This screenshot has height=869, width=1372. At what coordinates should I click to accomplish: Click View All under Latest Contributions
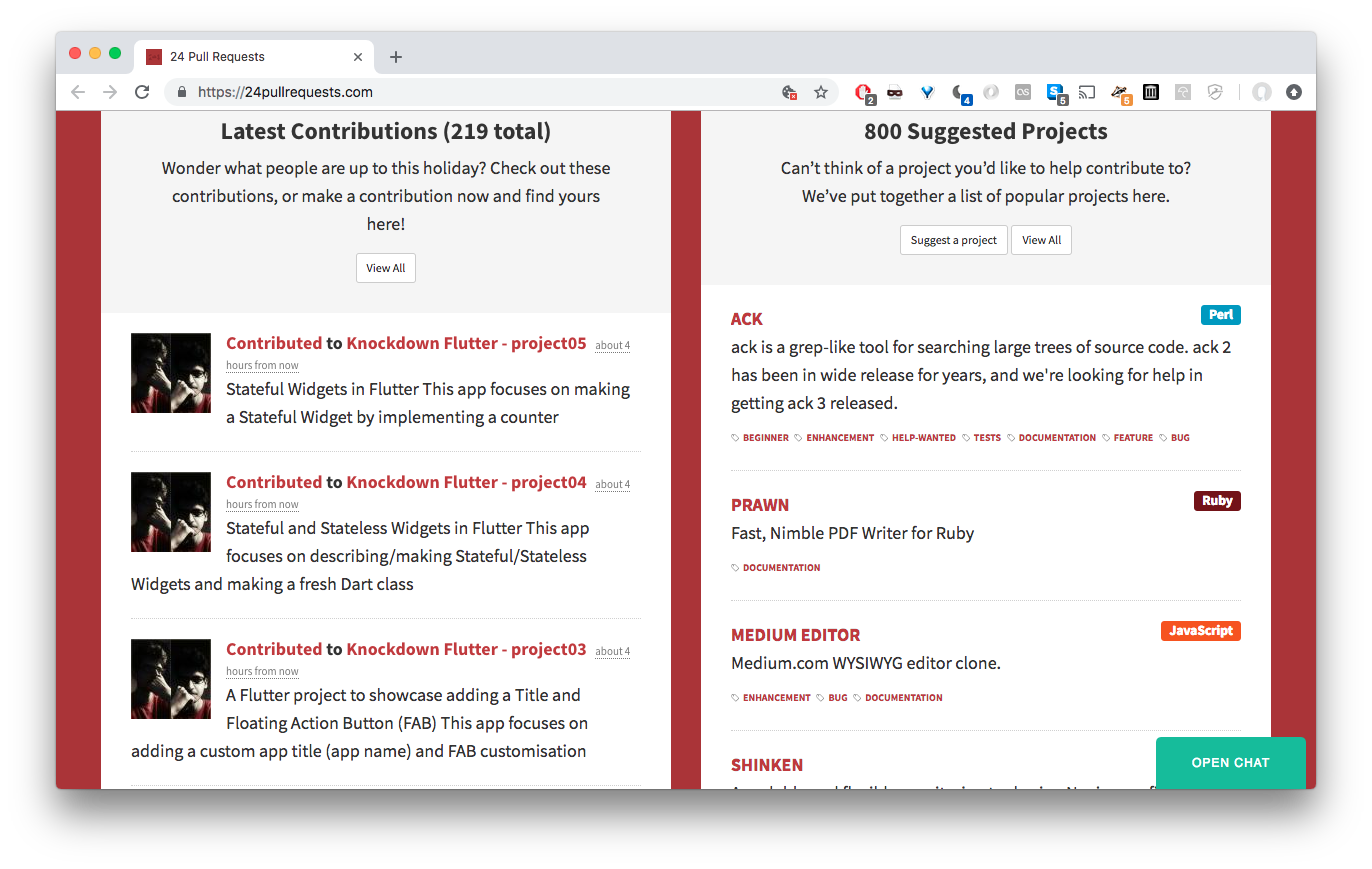point(386,268)
